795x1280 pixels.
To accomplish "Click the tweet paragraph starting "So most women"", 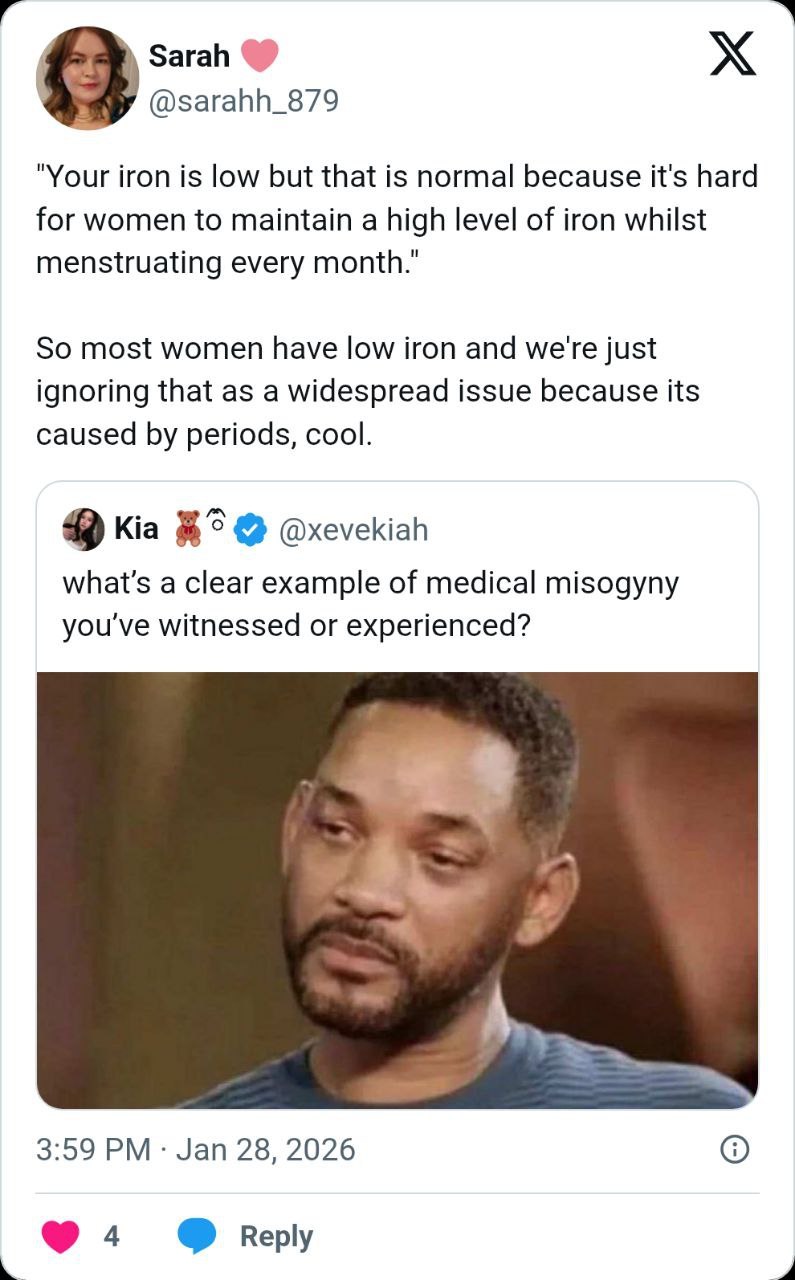I will (x=367, y=392).
